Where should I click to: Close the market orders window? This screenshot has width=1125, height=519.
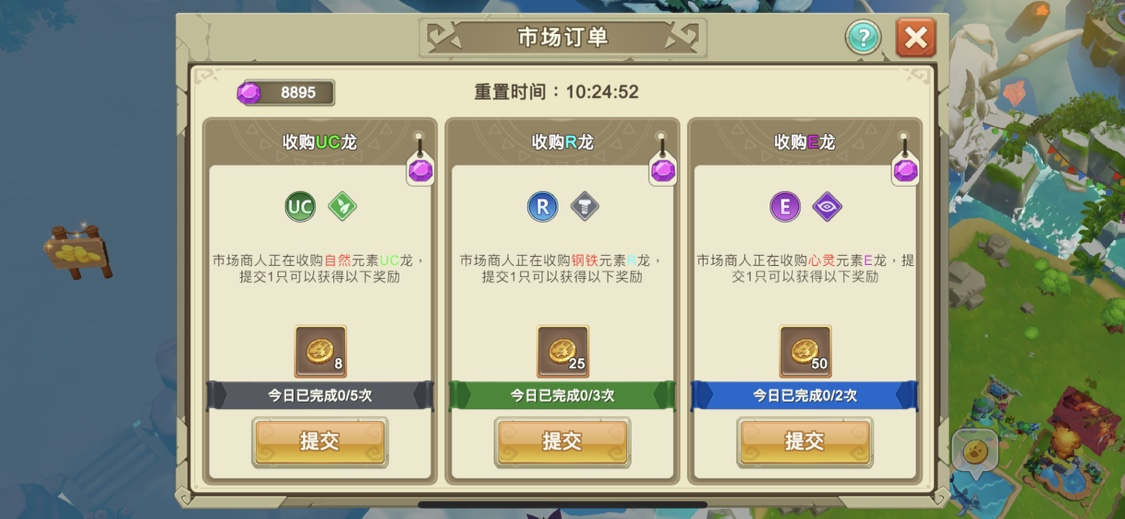(915, 37)
